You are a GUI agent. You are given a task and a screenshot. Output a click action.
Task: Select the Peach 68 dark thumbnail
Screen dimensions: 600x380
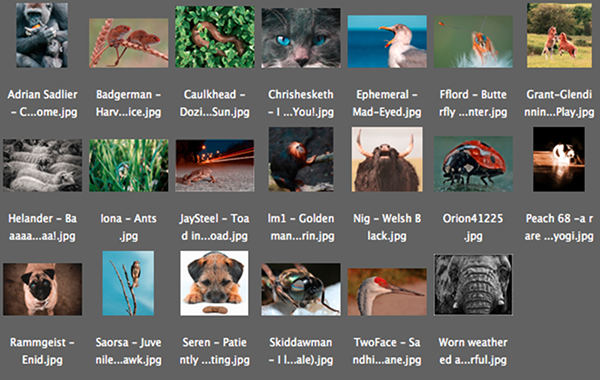point(559,159)
